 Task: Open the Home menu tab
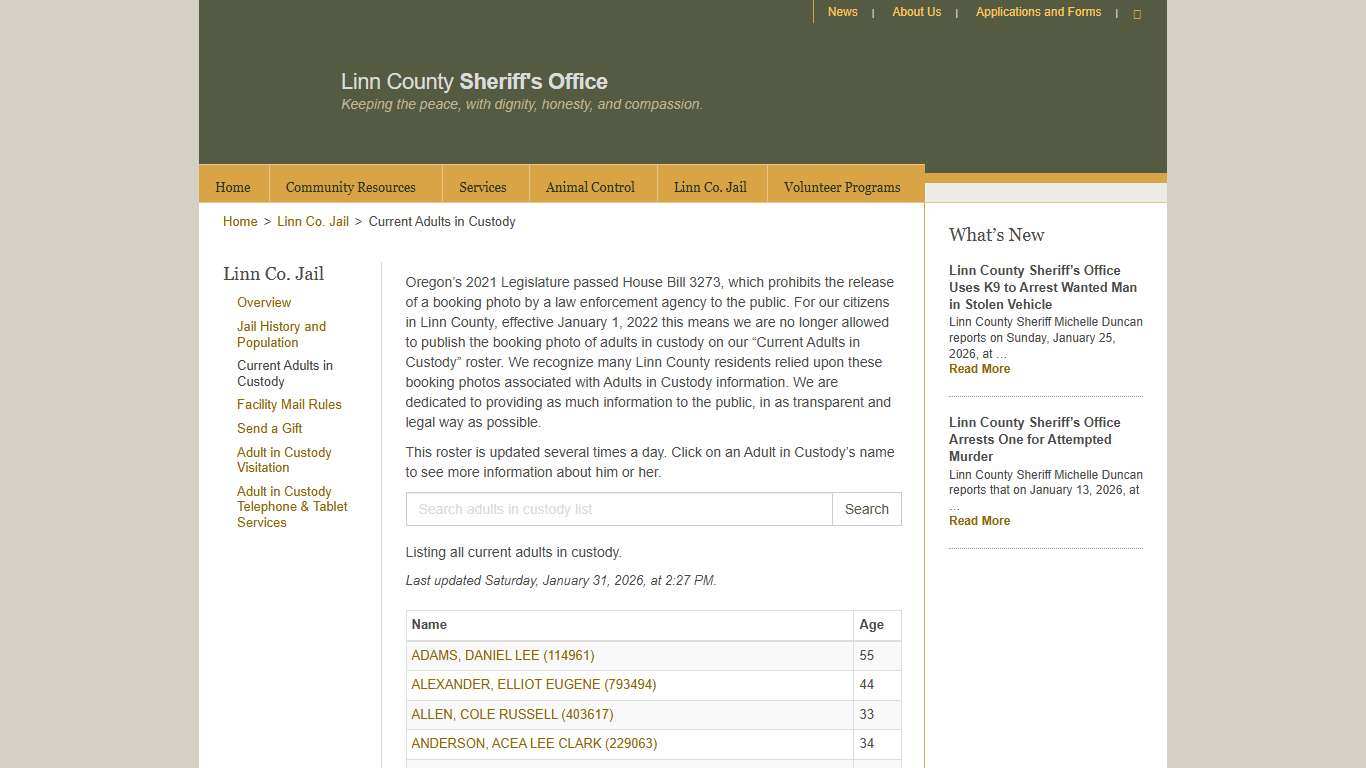point(232,186)
